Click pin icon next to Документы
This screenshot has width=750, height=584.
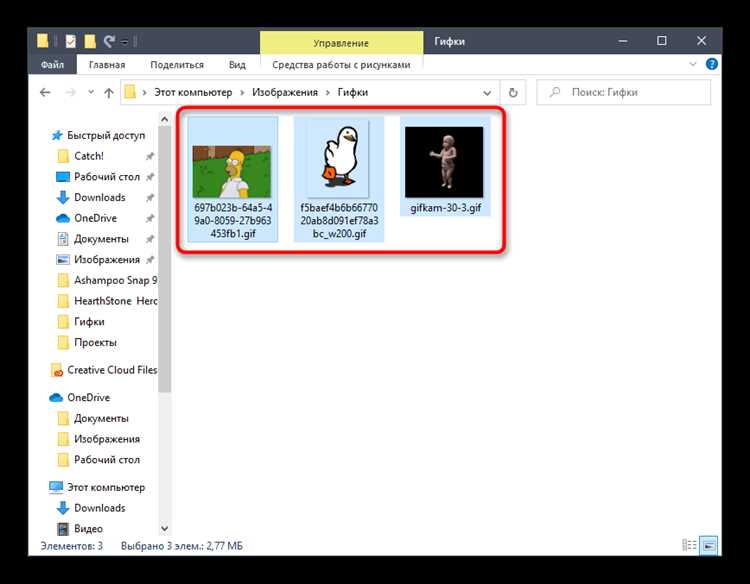(150, 239)
